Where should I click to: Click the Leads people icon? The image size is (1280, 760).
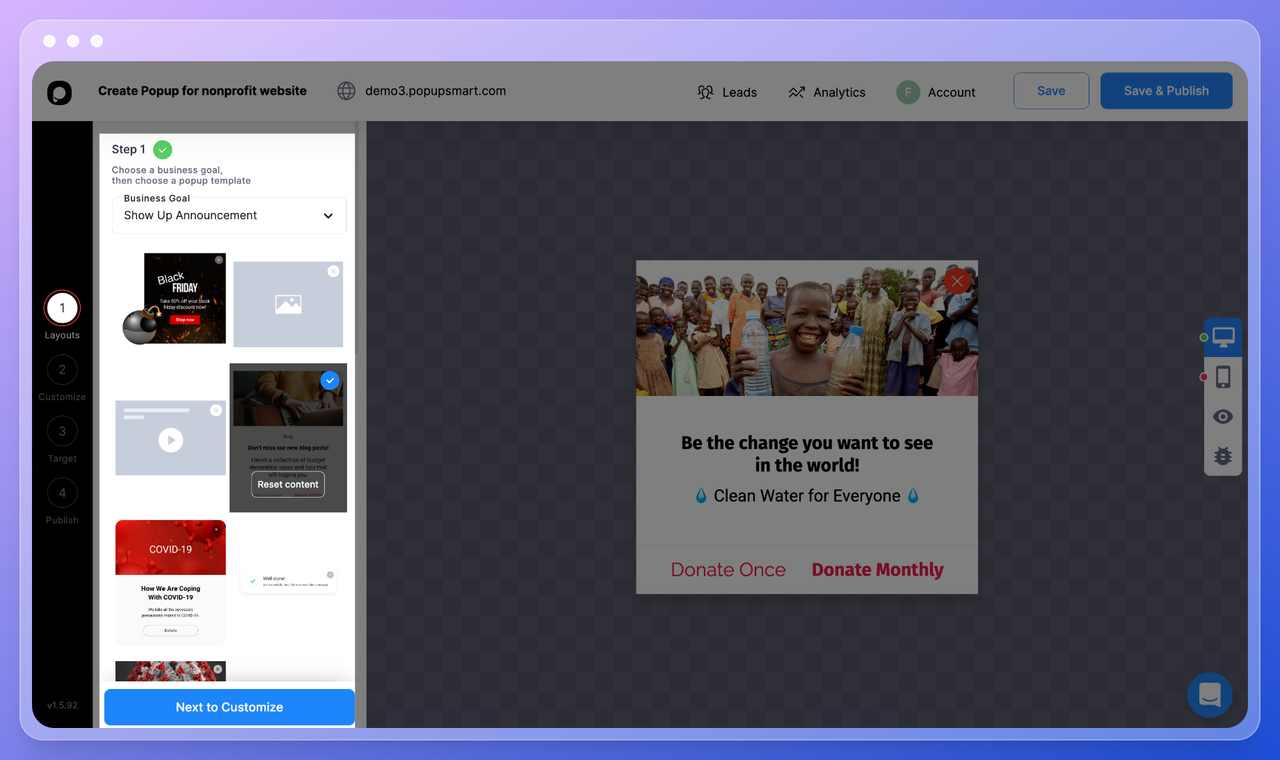[706, 92]
